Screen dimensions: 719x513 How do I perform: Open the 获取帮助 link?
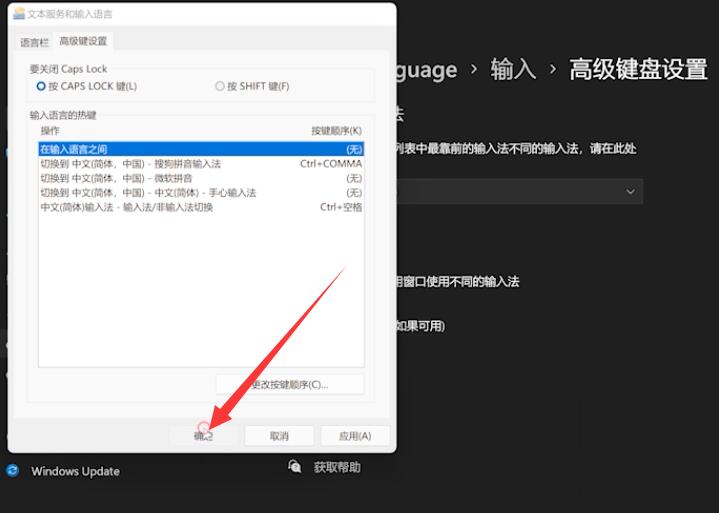point(337,467)
